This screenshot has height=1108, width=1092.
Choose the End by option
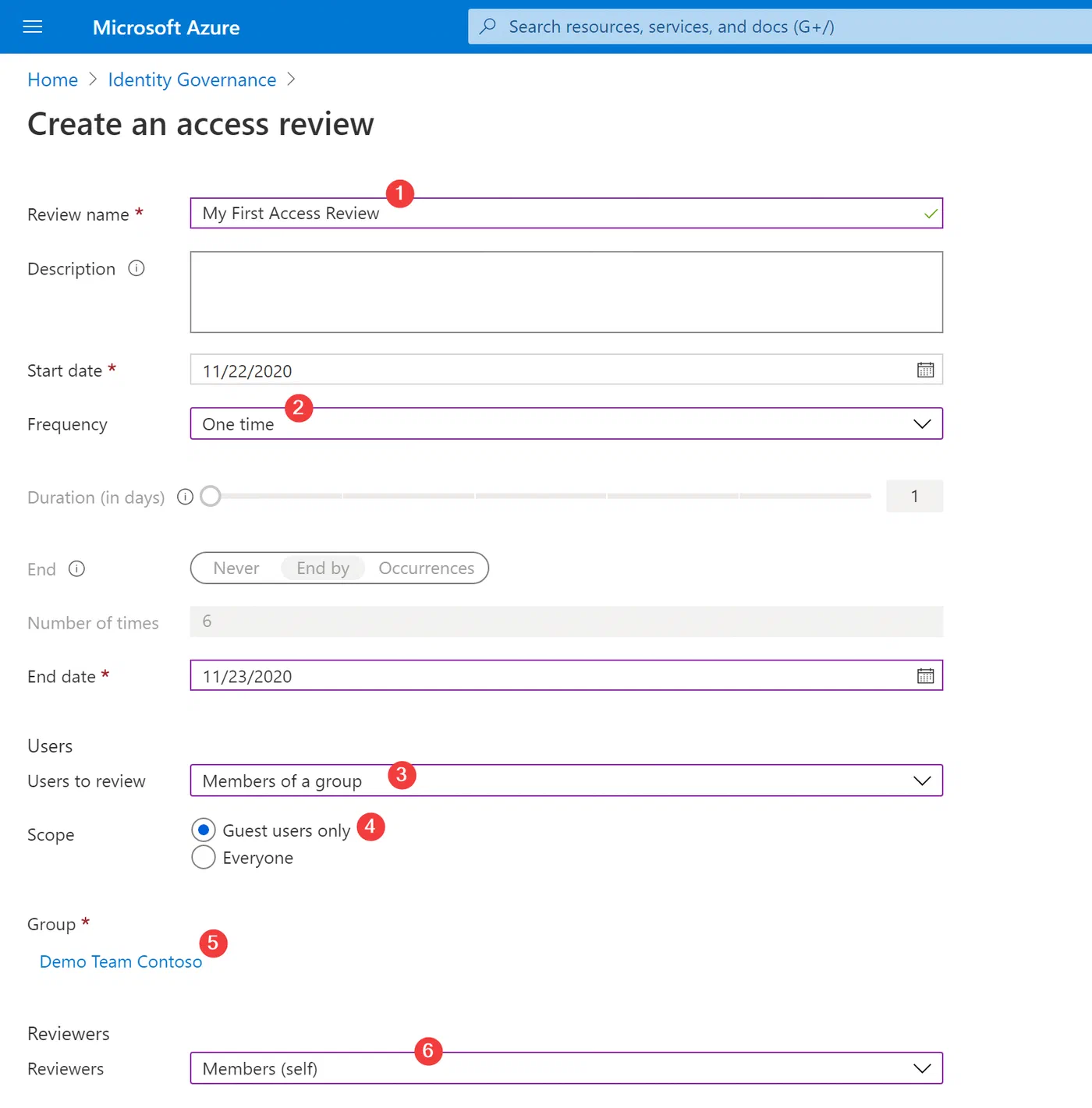(x=323, y=568)
